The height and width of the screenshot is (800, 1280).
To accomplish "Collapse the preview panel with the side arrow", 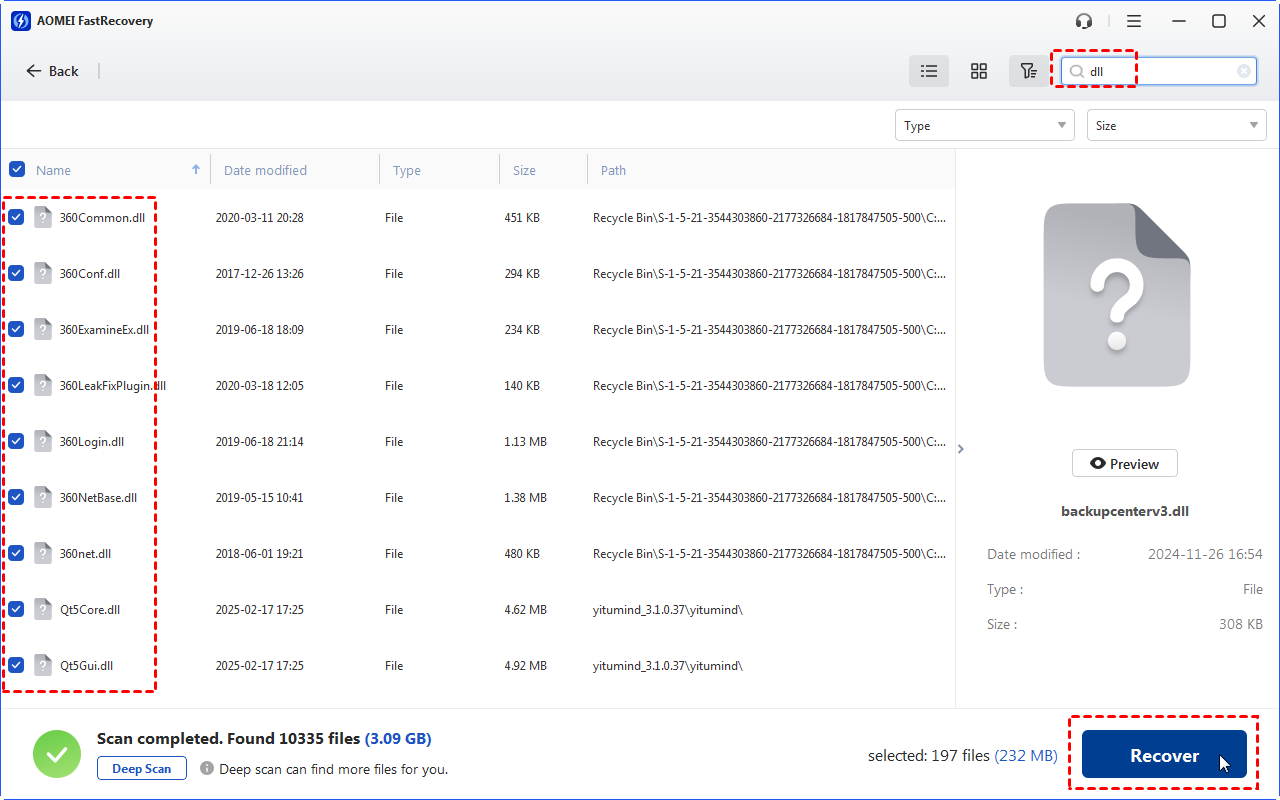I will click(961, 449).
